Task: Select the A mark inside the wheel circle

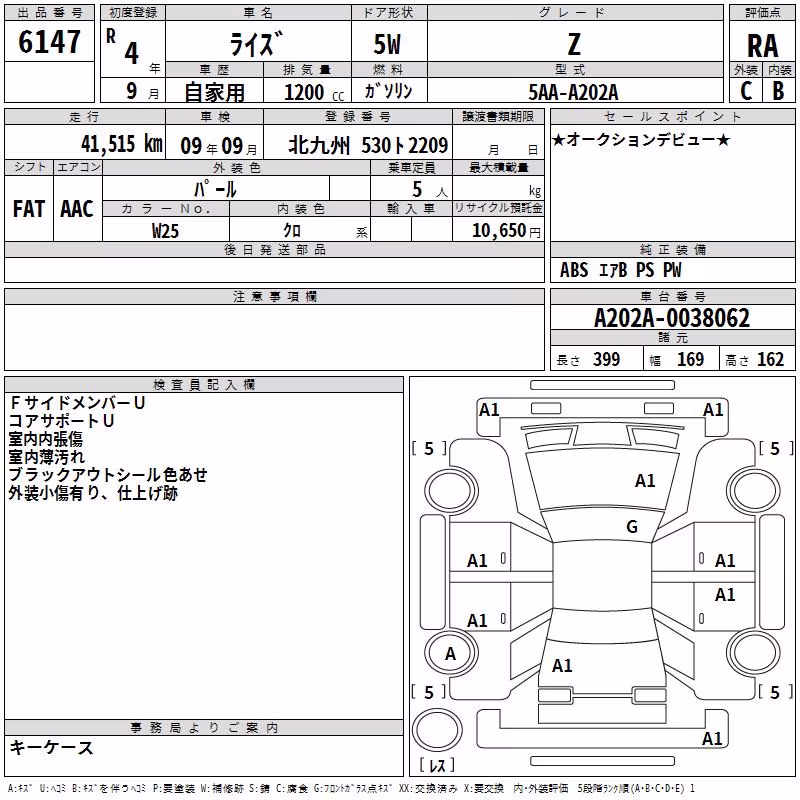Action: pyautogui.click(x=450, y=653)
